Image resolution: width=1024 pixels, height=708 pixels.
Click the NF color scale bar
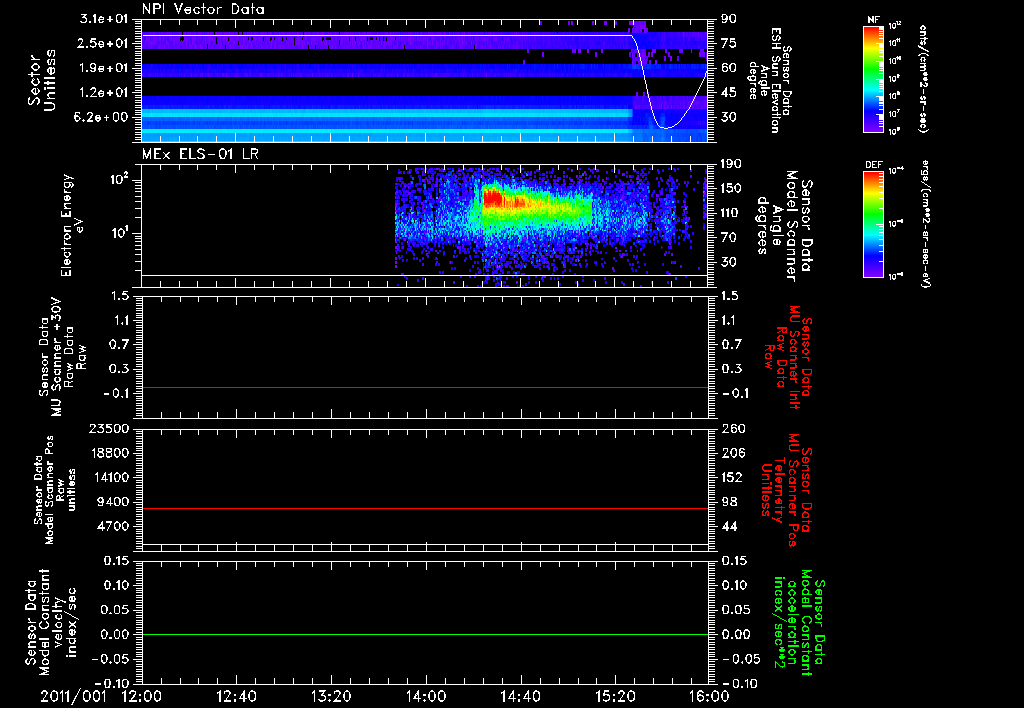[874, 78]
